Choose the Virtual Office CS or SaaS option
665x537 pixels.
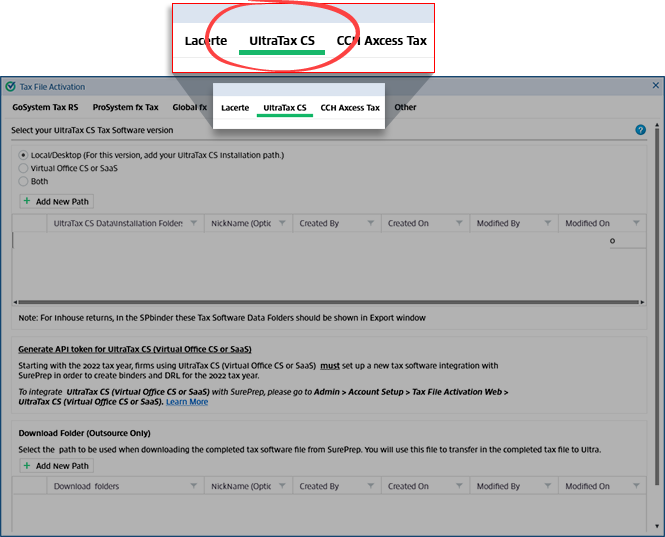[x=24, y=168]
